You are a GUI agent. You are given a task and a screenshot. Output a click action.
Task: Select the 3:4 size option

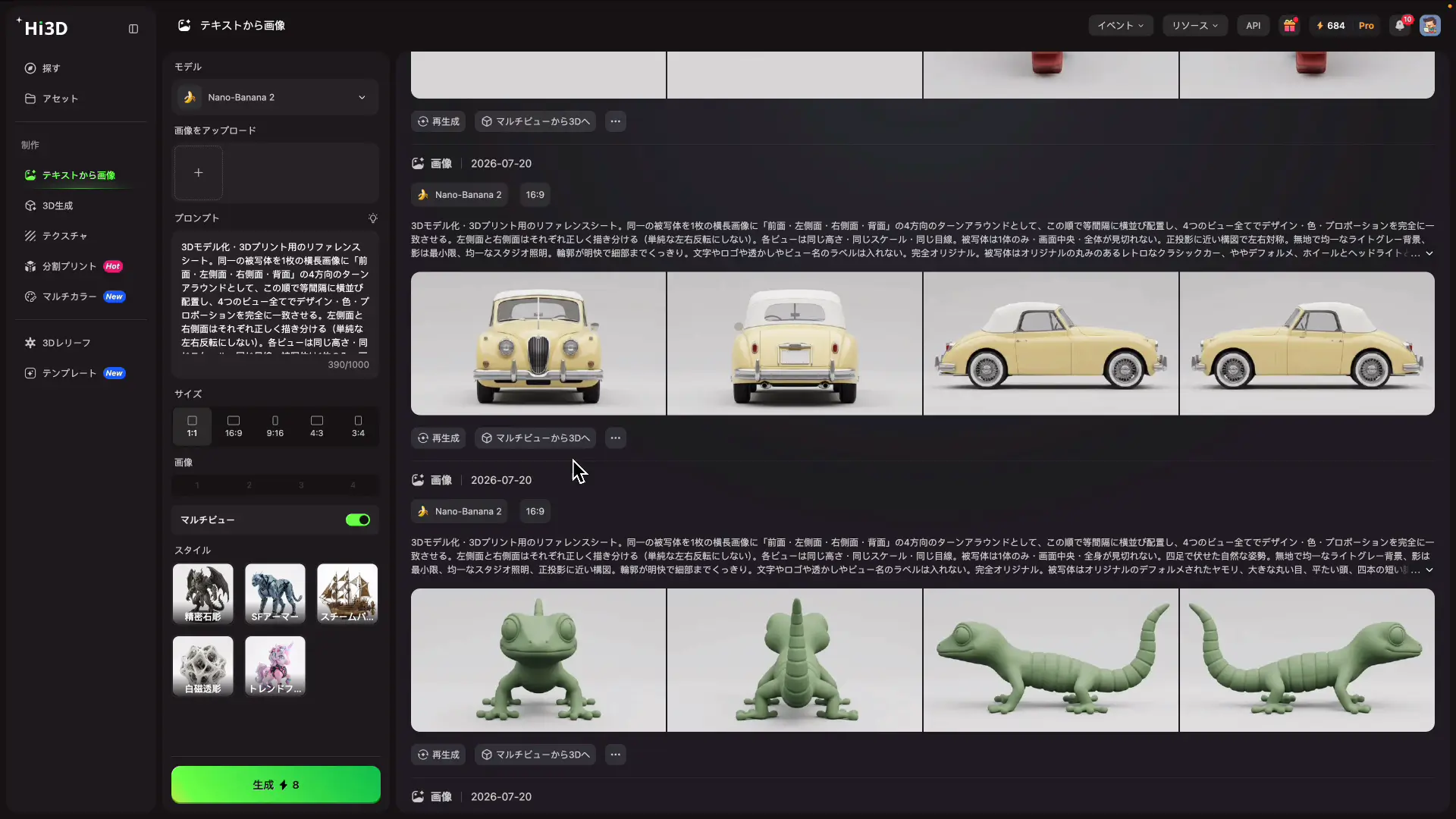(x=358, y=426)
